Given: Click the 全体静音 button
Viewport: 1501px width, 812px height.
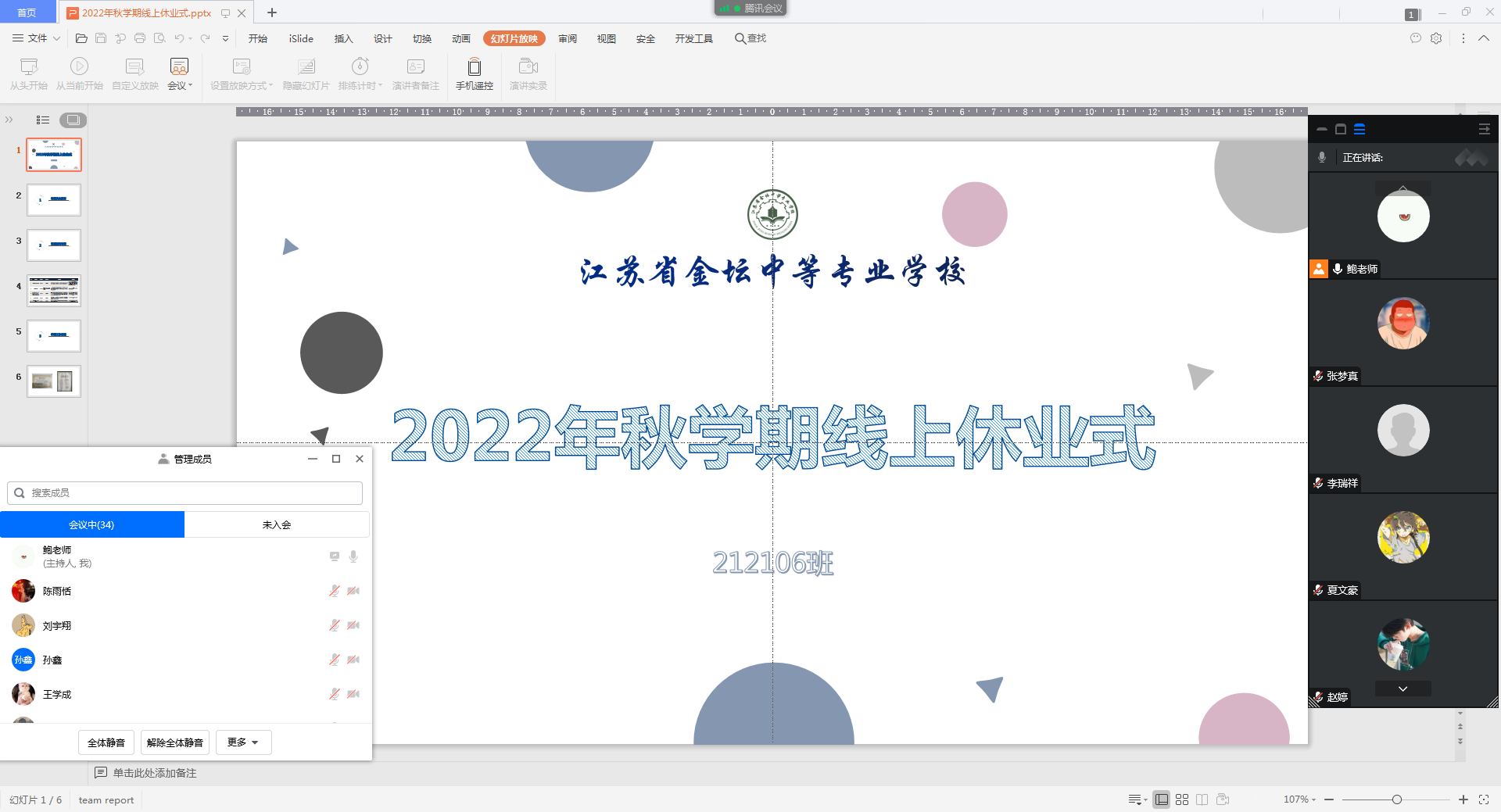Looking at the screenshot, I should (x=106, y=742).
